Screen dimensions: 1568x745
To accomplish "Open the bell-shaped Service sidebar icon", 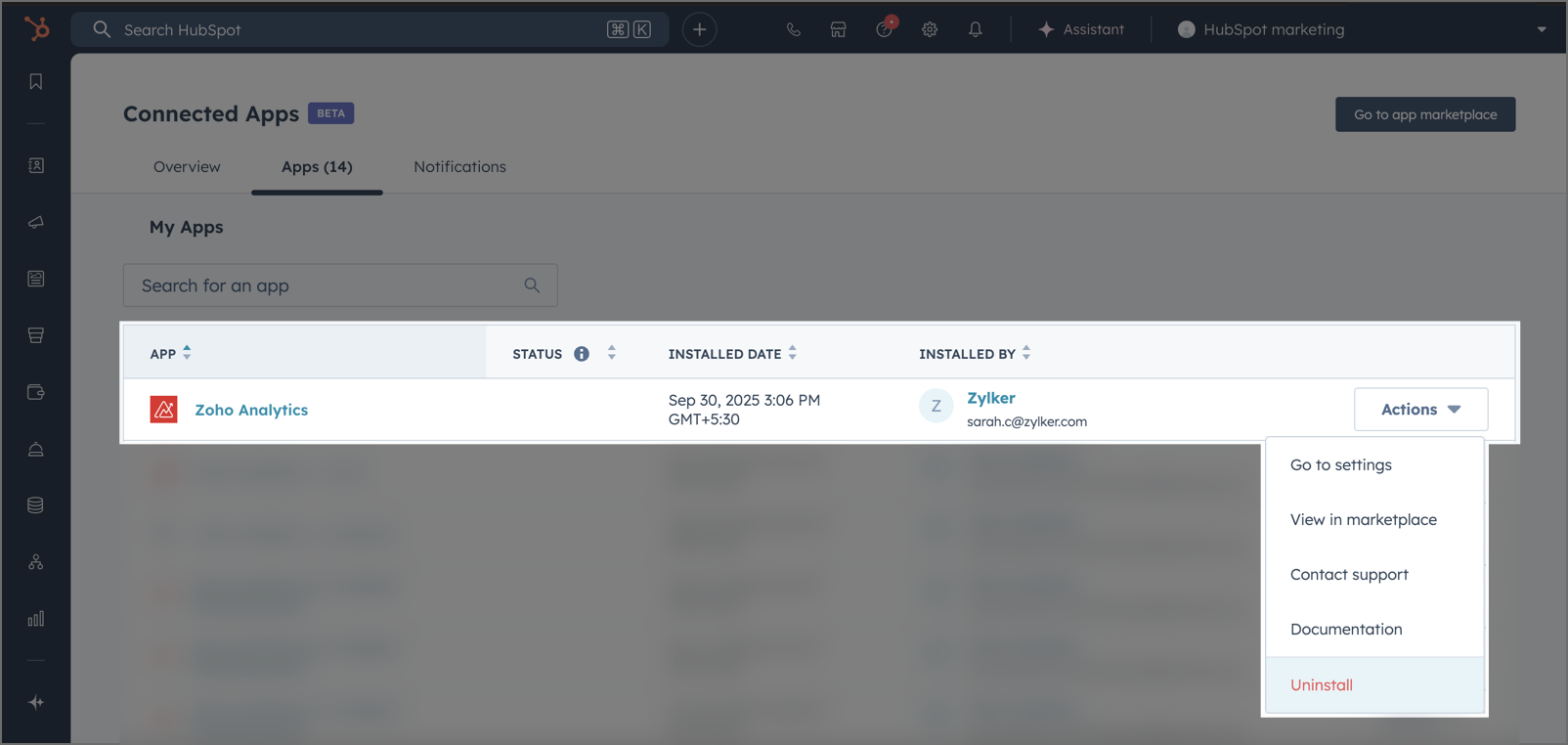I will 36,449.
